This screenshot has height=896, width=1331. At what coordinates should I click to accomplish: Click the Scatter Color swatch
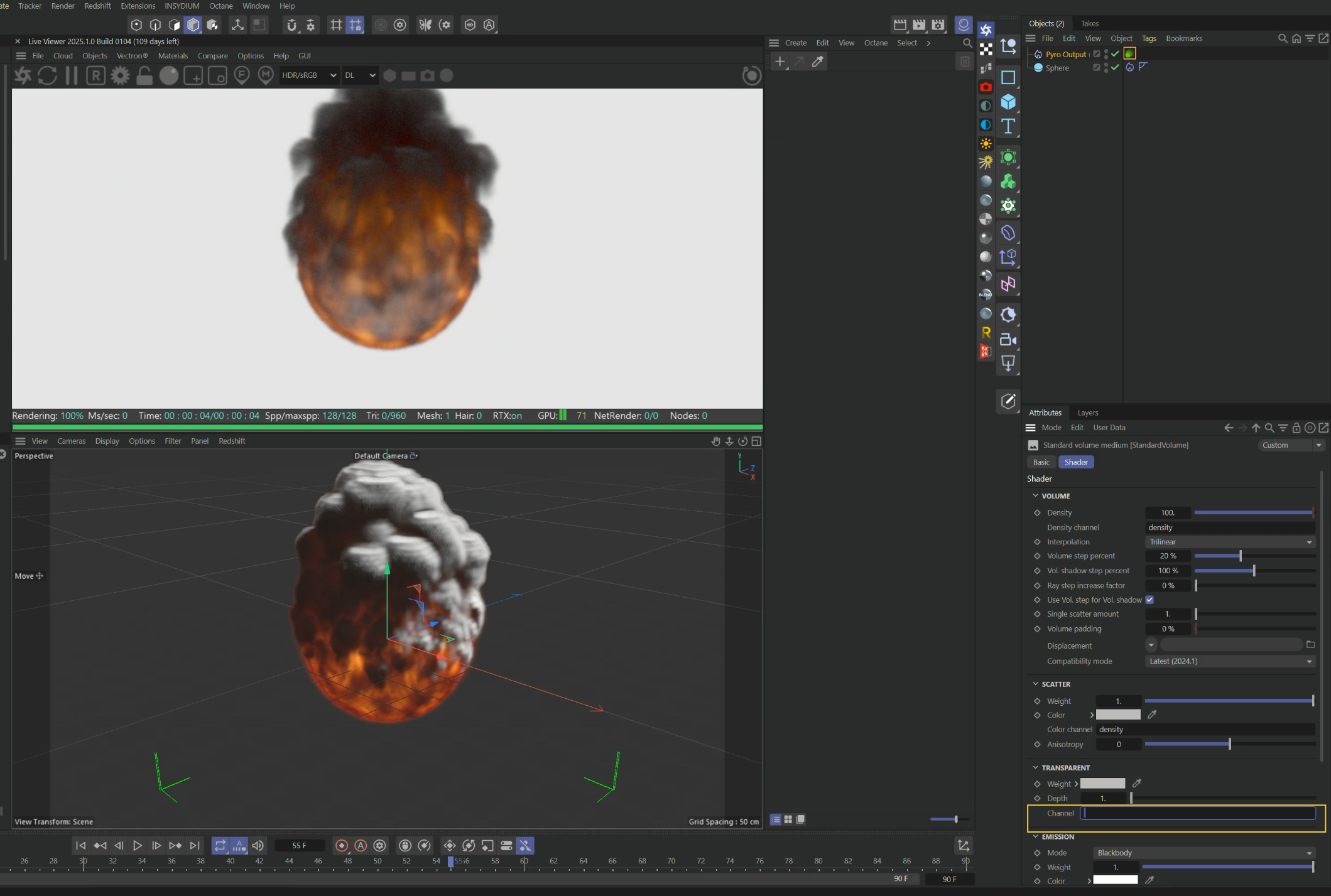(x=1117, y=715)
